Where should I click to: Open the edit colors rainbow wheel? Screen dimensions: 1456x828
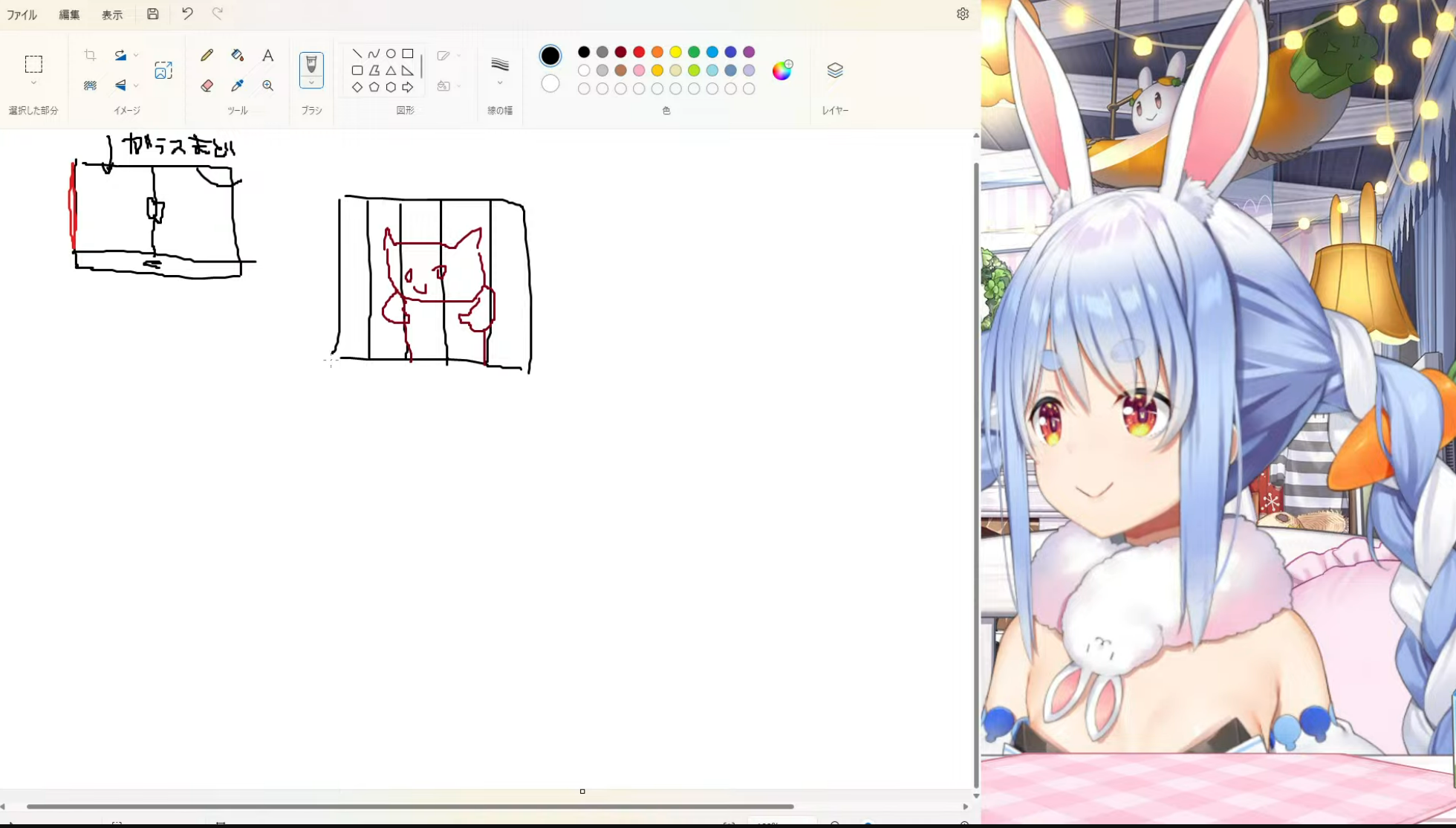pyautogui.click(x=782, y=70)
